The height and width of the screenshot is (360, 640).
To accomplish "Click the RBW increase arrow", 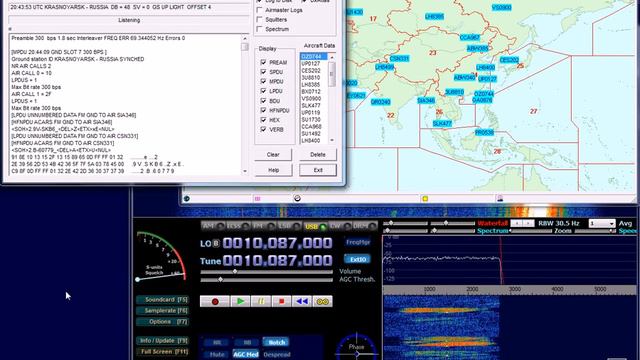I will coord(528,223).
